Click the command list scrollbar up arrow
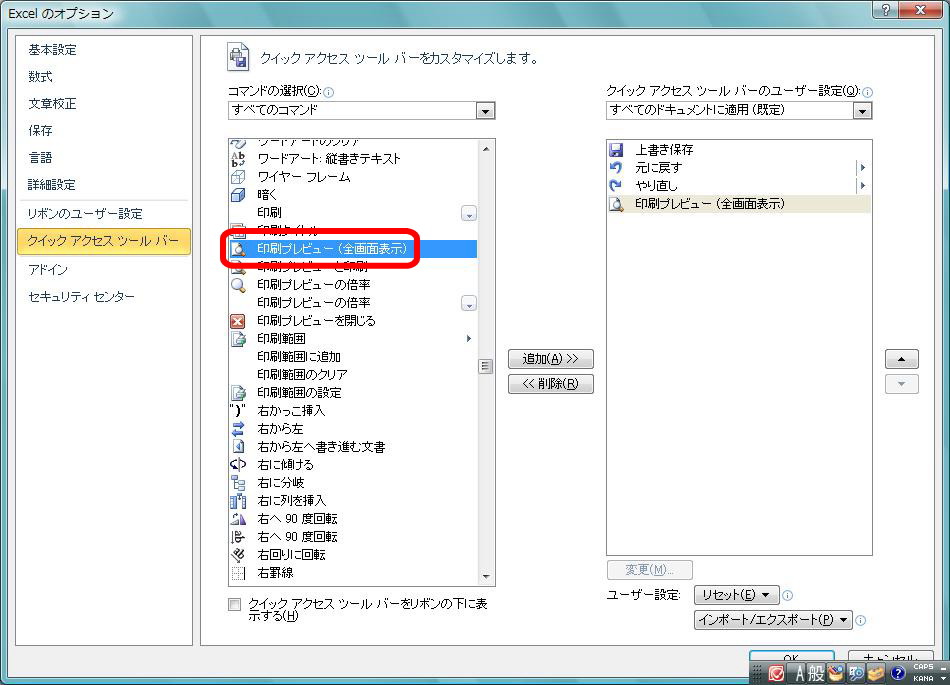This screenshot has height=685, width=950. [x=486, y=149]
